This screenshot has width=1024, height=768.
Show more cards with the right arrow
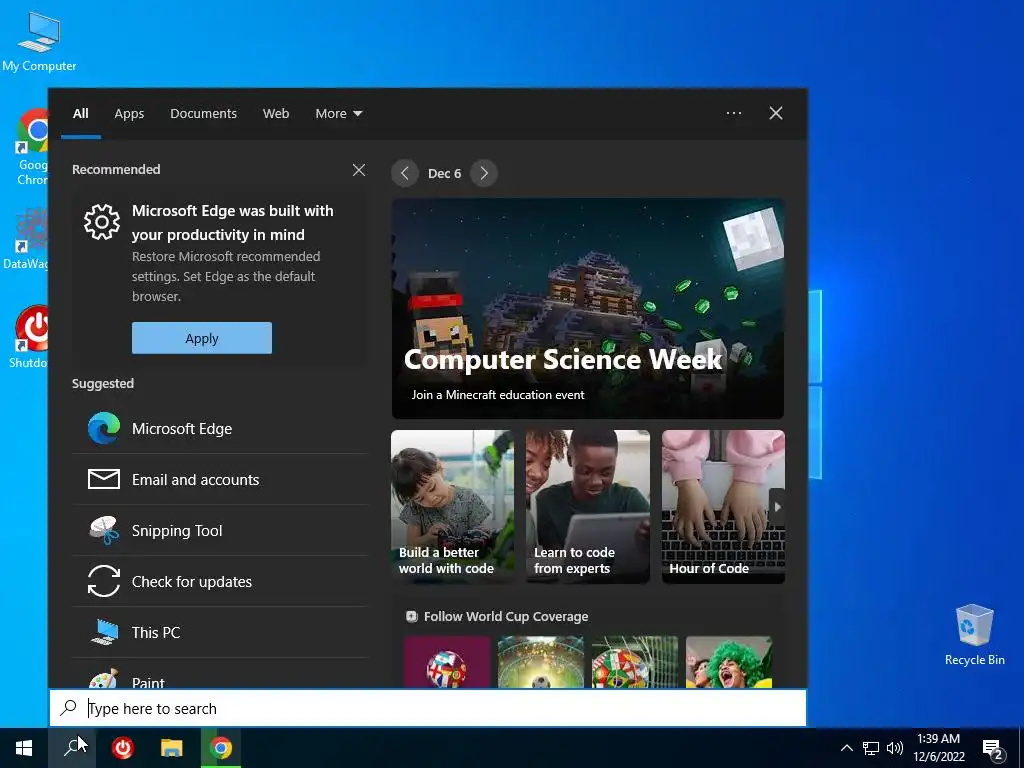pyautogui.click(x=776, y=507)
